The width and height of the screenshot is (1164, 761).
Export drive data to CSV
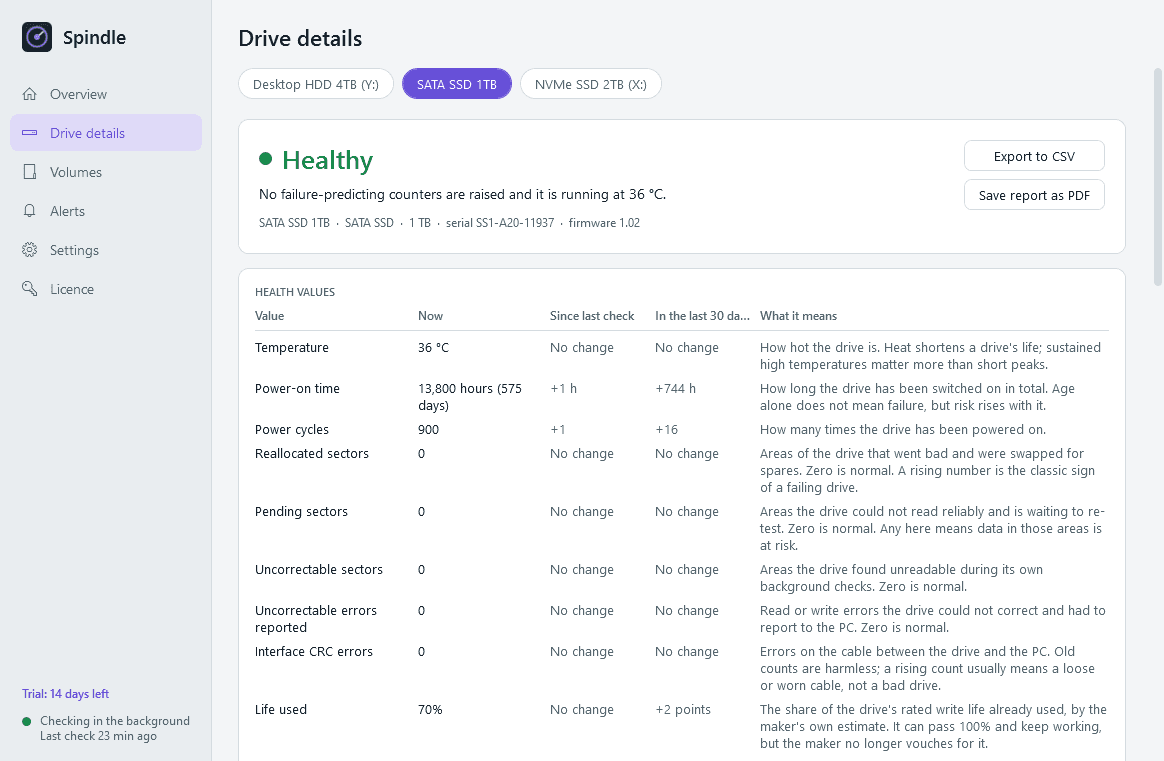click(x=1034, y=156)
